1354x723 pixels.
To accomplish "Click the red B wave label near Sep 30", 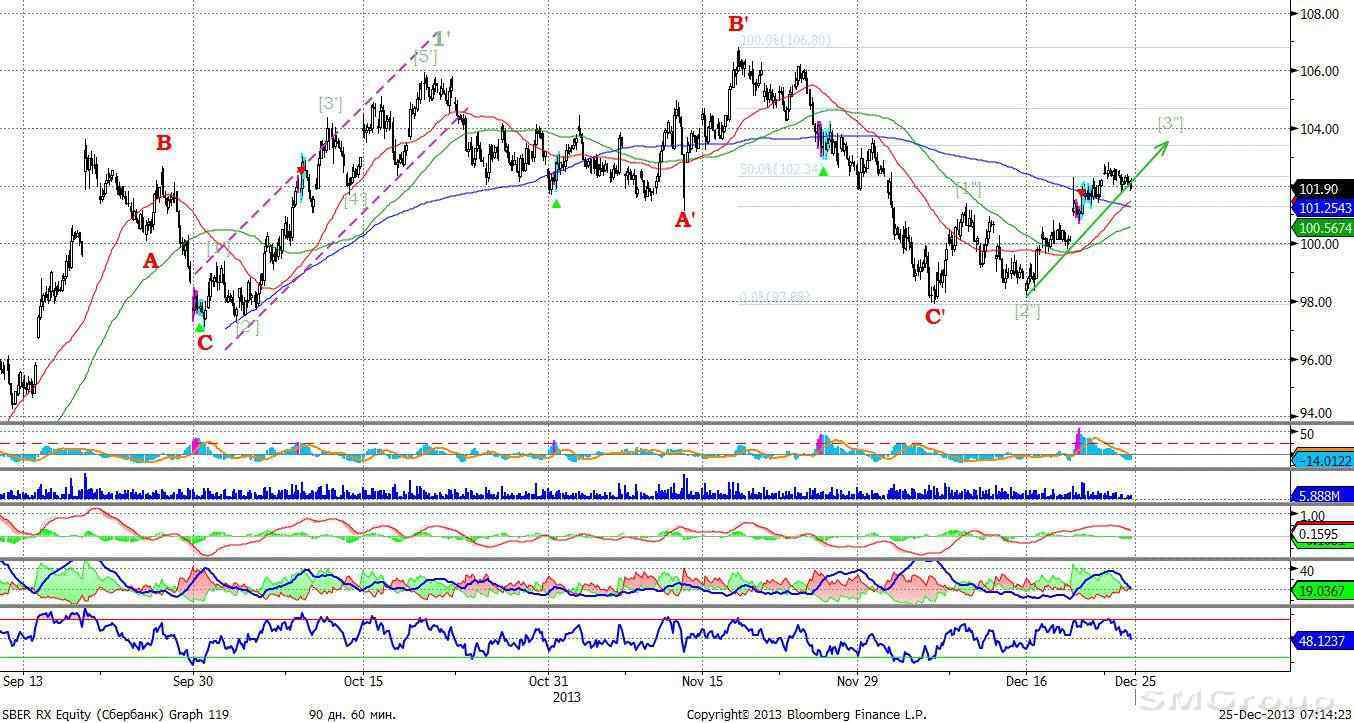I will (164, 144).
